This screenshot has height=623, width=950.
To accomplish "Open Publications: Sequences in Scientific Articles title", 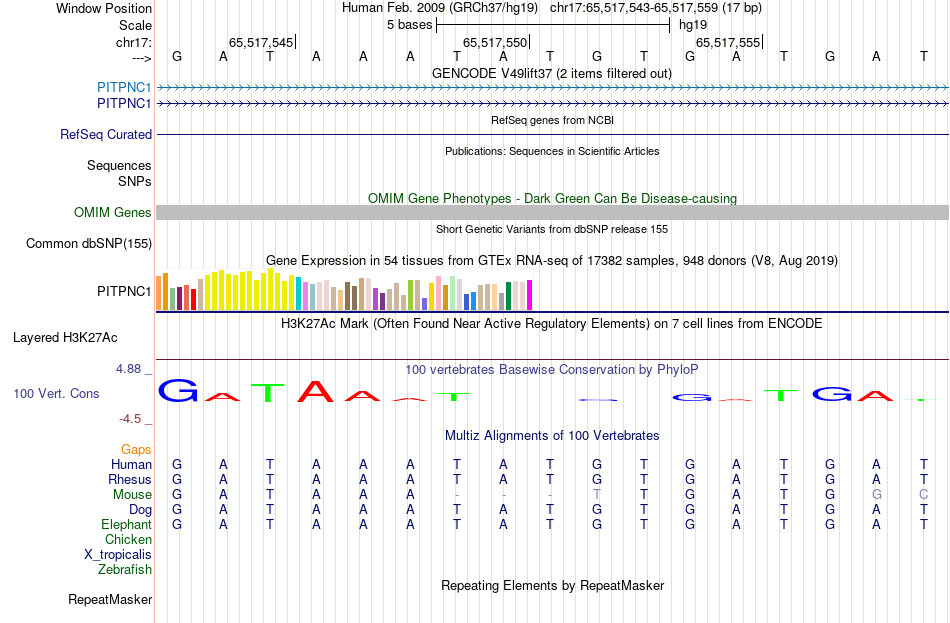I will tap(552, 151).
